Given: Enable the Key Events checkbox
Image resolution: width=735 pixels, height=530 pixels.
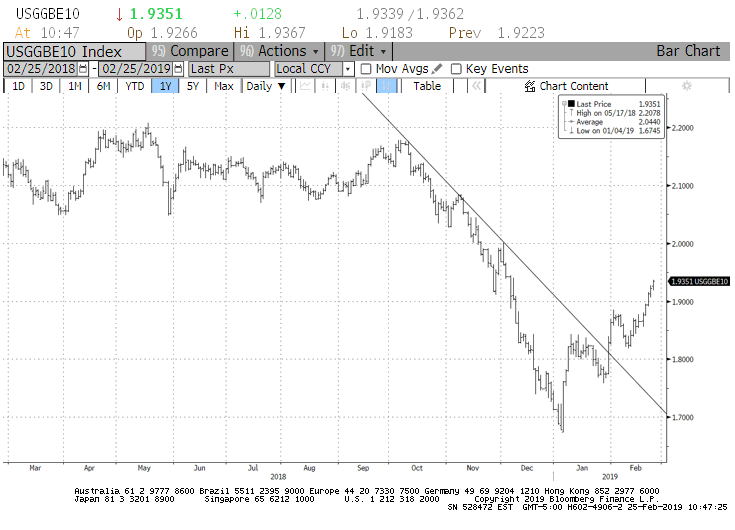Looking at the screenshot, I should pos(456,69).
